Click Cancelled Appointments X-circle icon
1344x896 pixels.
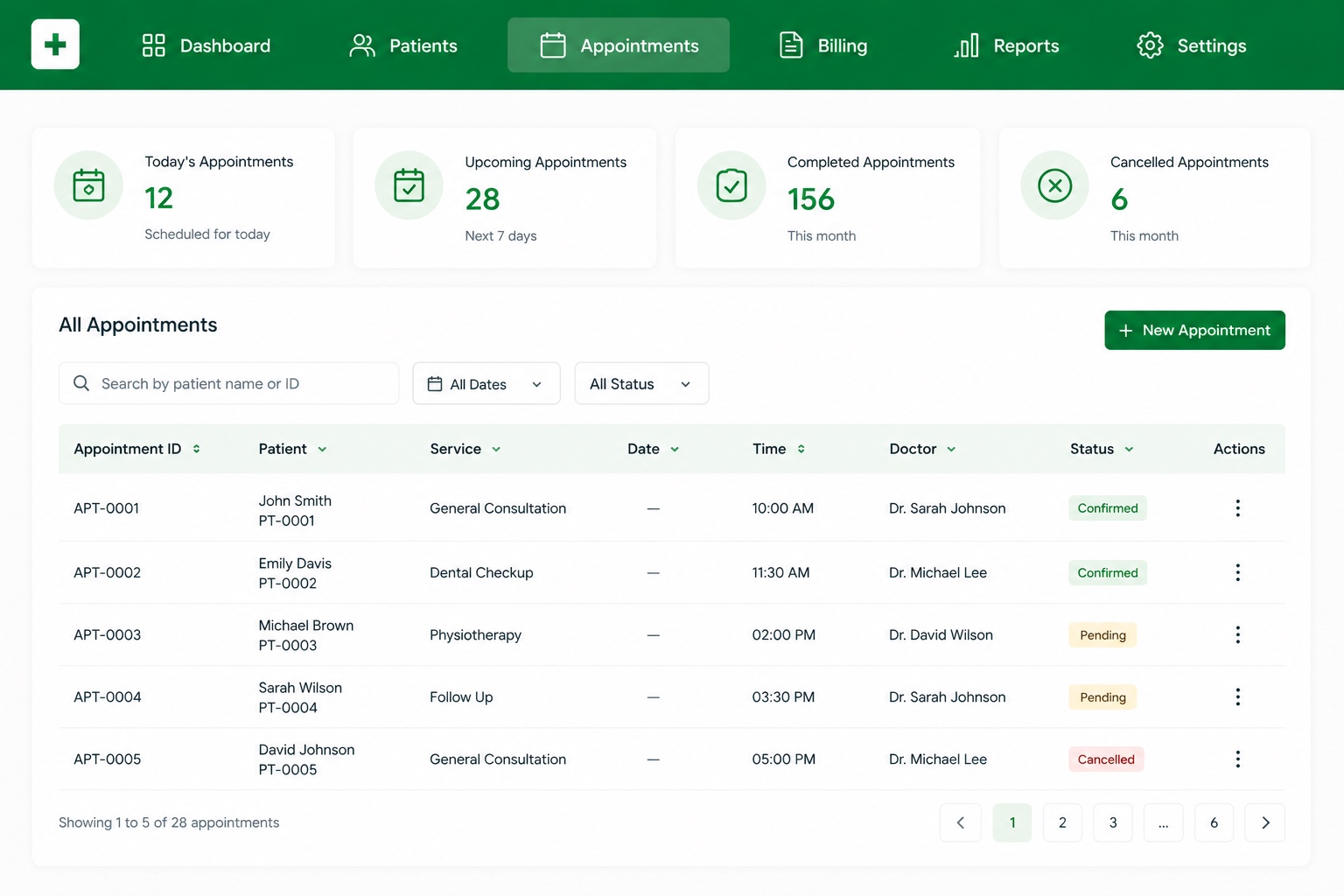(x=1055, y=185)
